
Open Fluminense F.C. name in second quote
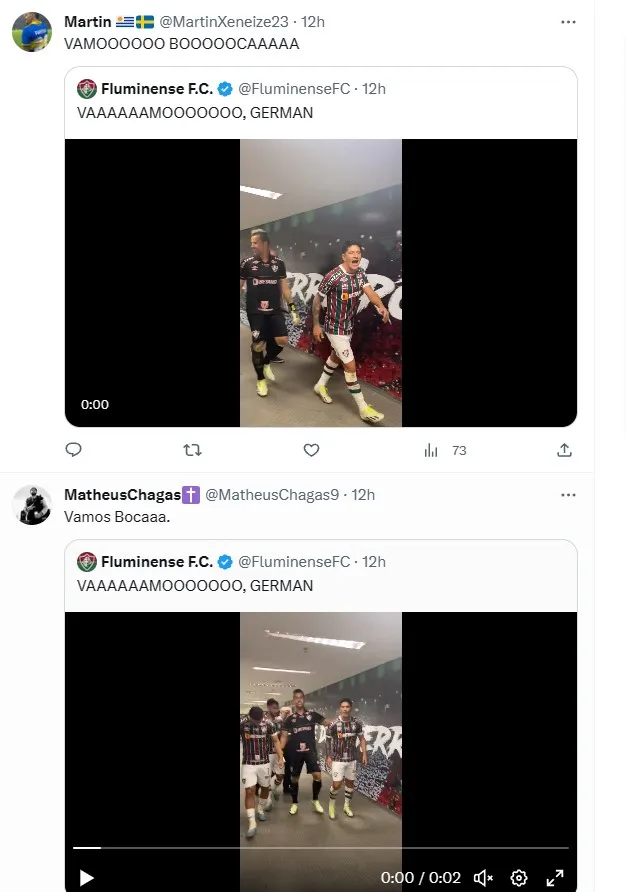156,562
